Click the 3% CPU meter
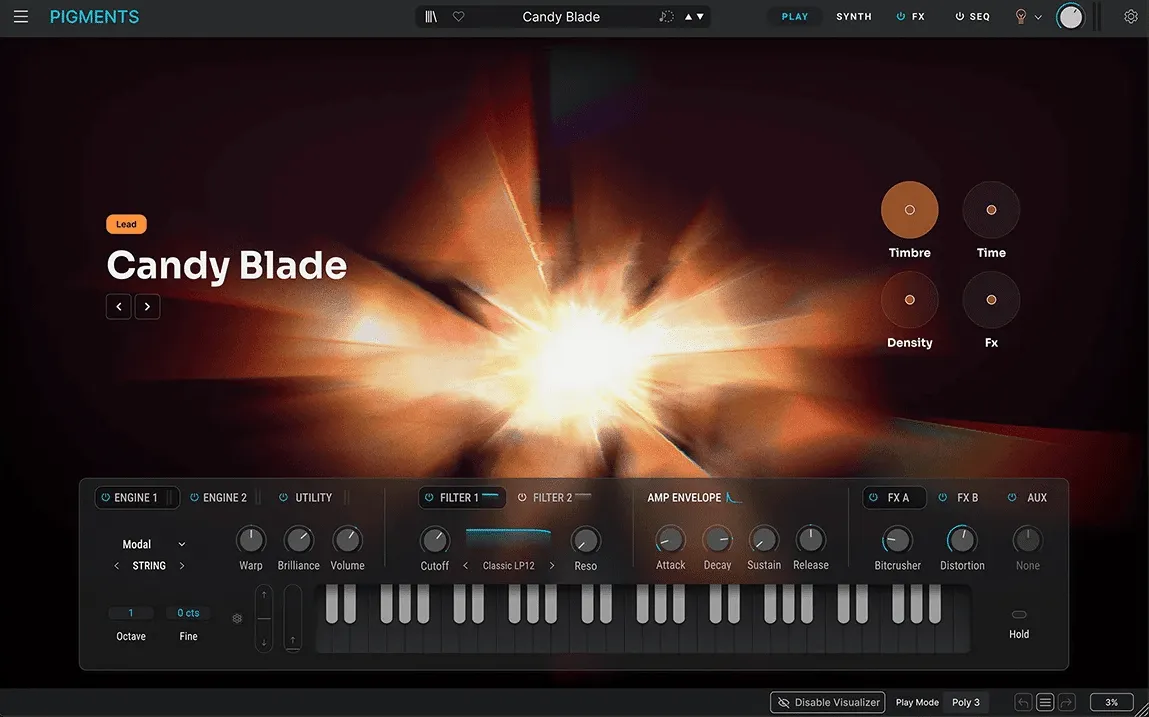The height and width of the screenshot is (717, 1149). click(1112, 702)
